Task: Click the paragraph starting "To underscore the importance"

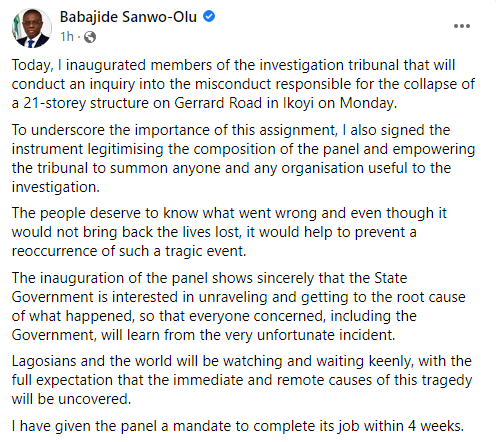Action: pos(243,158)
